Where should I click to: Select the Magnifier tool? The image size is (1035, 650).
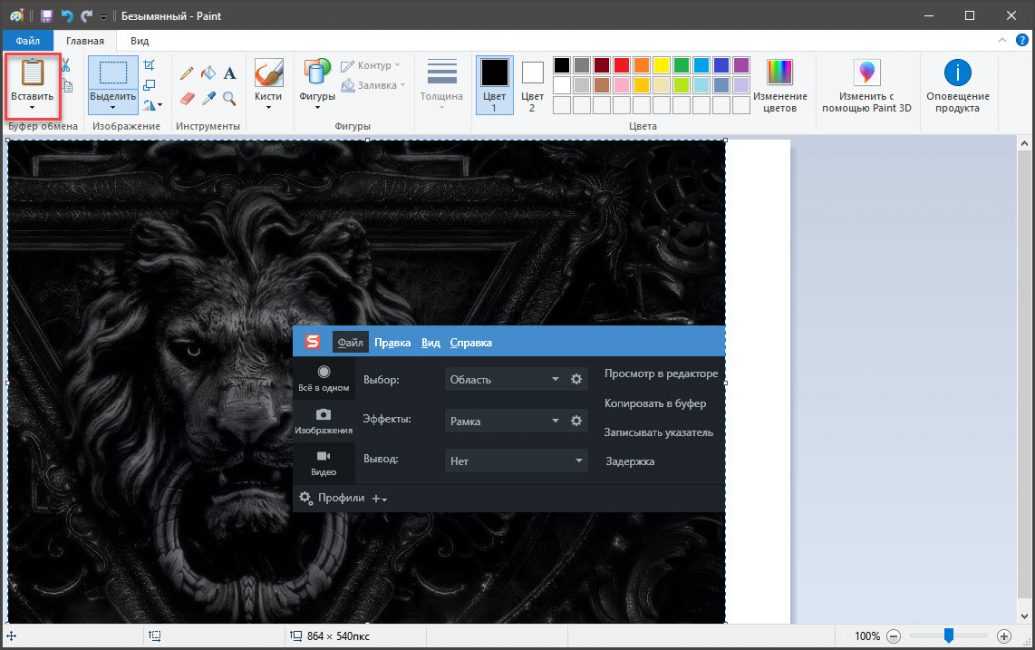(x=230, y=98)
